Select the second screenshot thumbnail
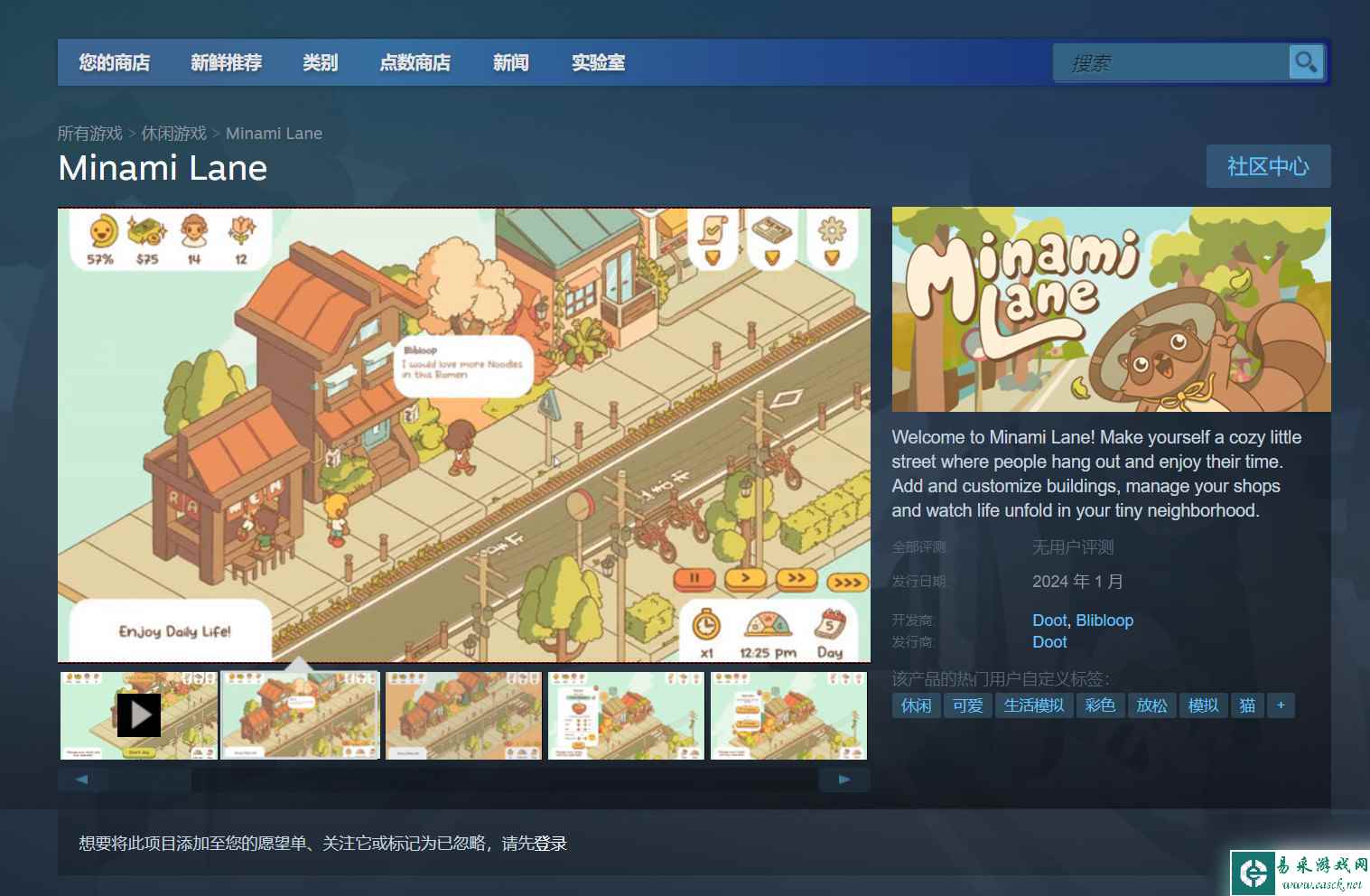 pos(301,715)
